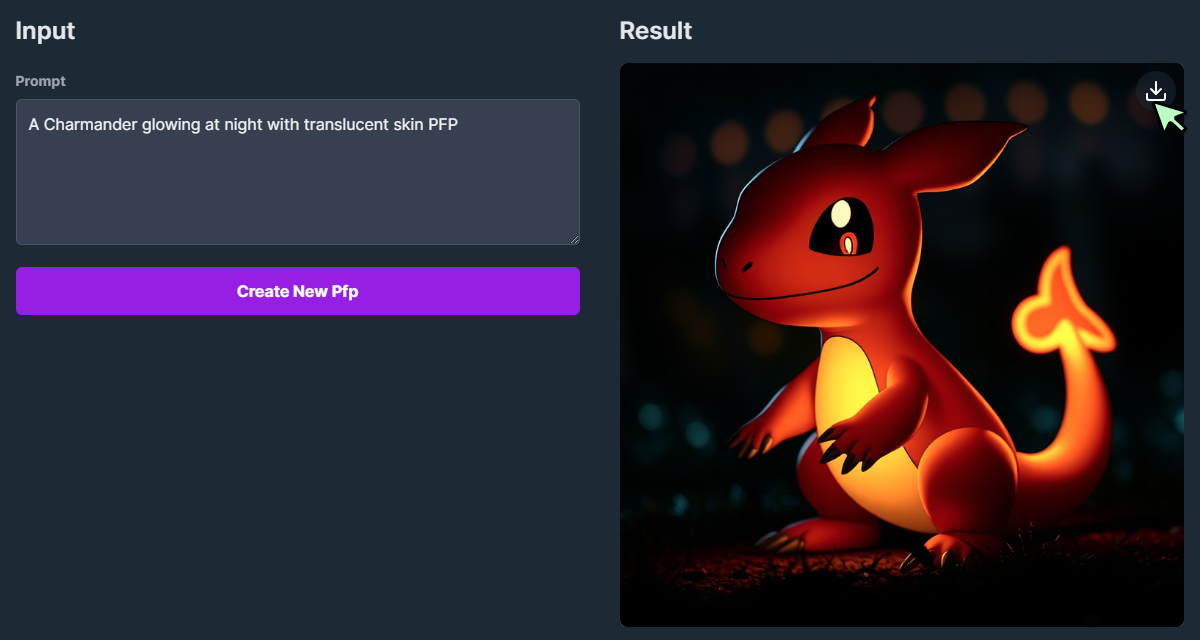The image size is (1200, 640).
Task: Download the generated Charmander image
Action: pyautogui.click(x=1156, y=91)
